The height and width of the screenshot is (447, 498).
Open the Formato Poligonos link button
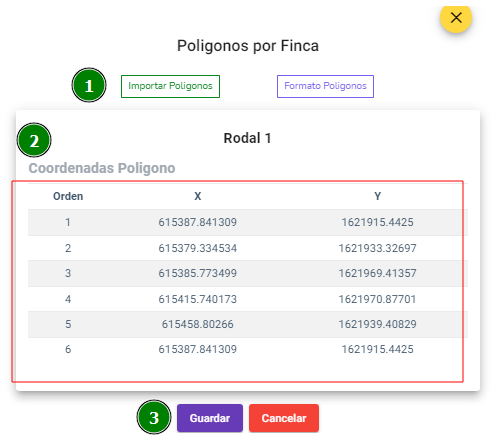point(325,86)
